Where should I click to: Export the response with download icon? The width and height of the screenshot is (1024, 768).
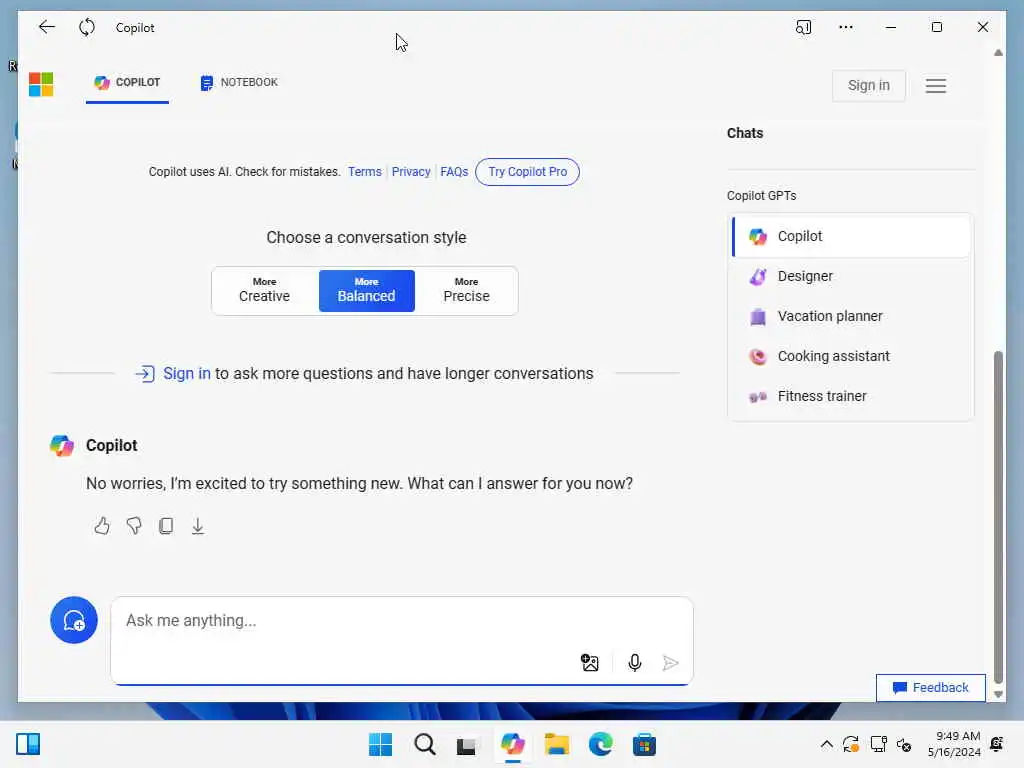[x=198, y=526]
